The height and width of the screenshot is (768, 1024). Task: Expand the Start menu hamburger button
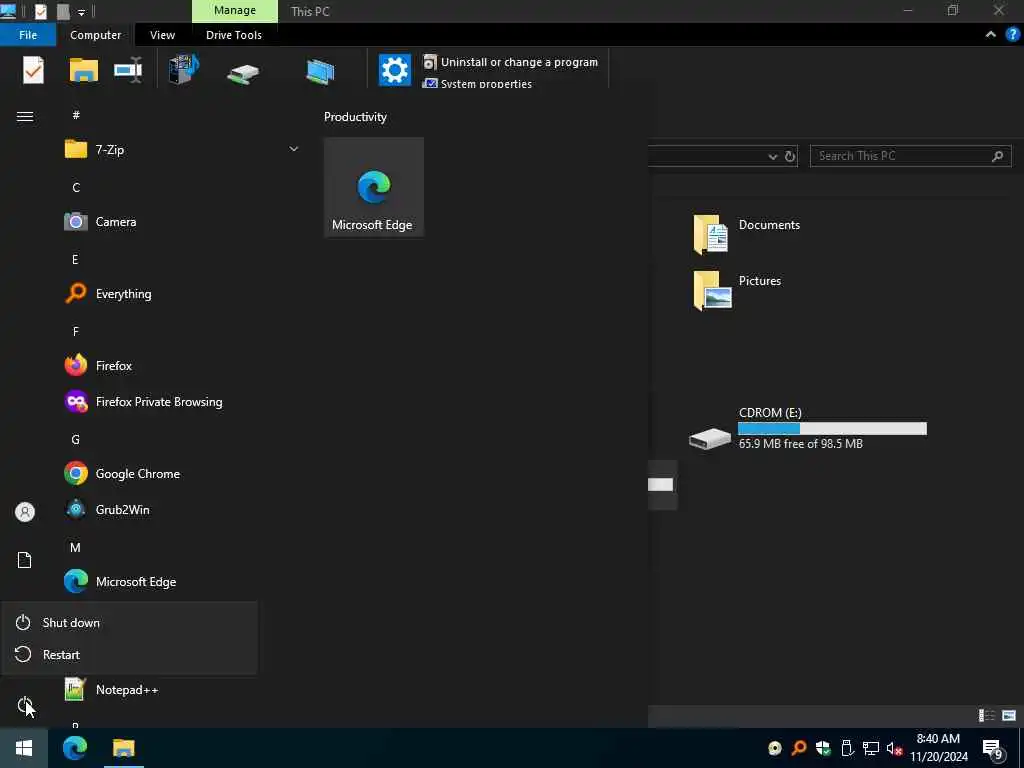[25, 116]
